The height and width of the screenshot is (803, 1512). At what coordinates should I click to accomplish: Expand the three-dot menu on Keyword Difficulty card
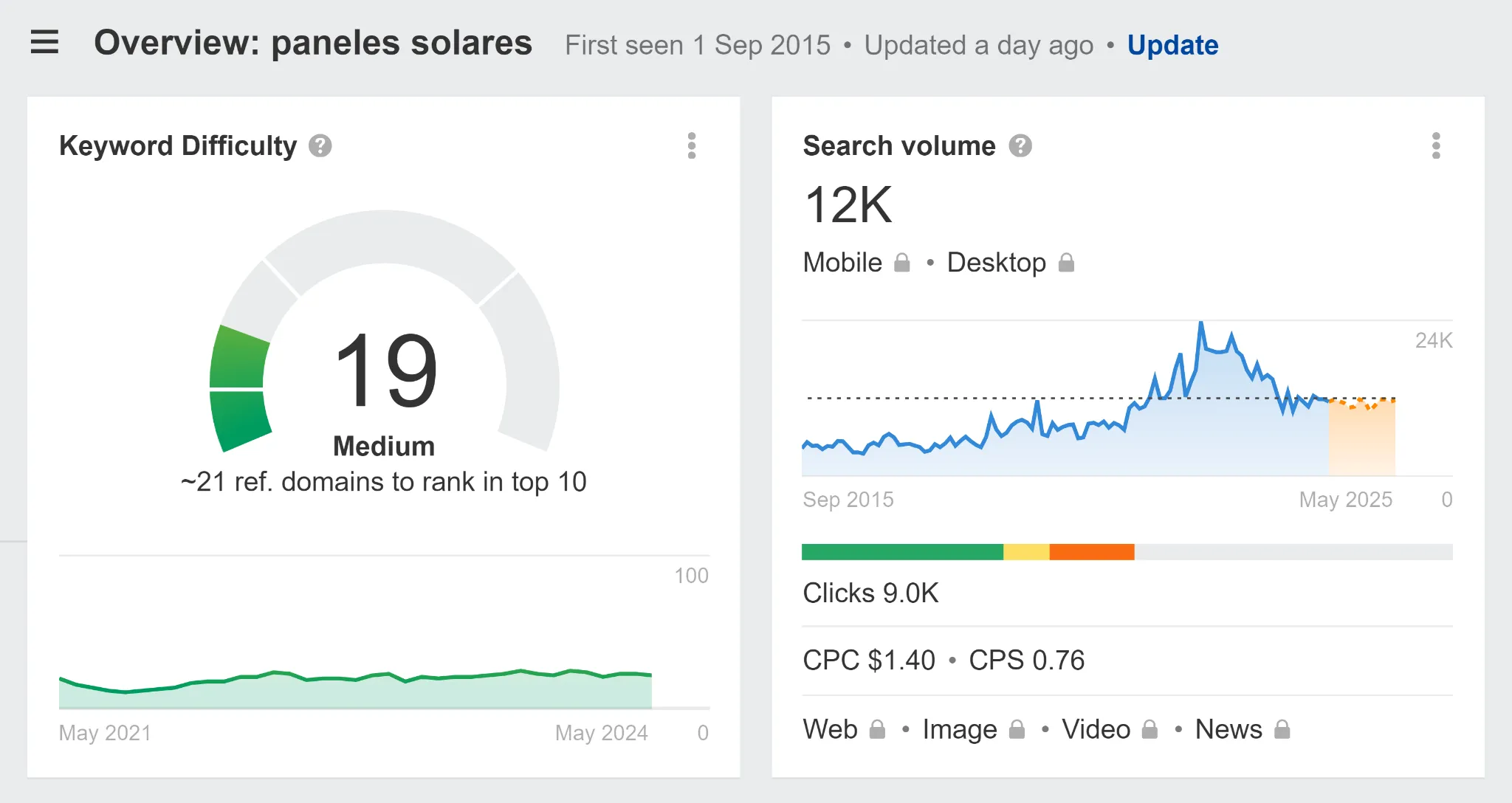(692, 146)
